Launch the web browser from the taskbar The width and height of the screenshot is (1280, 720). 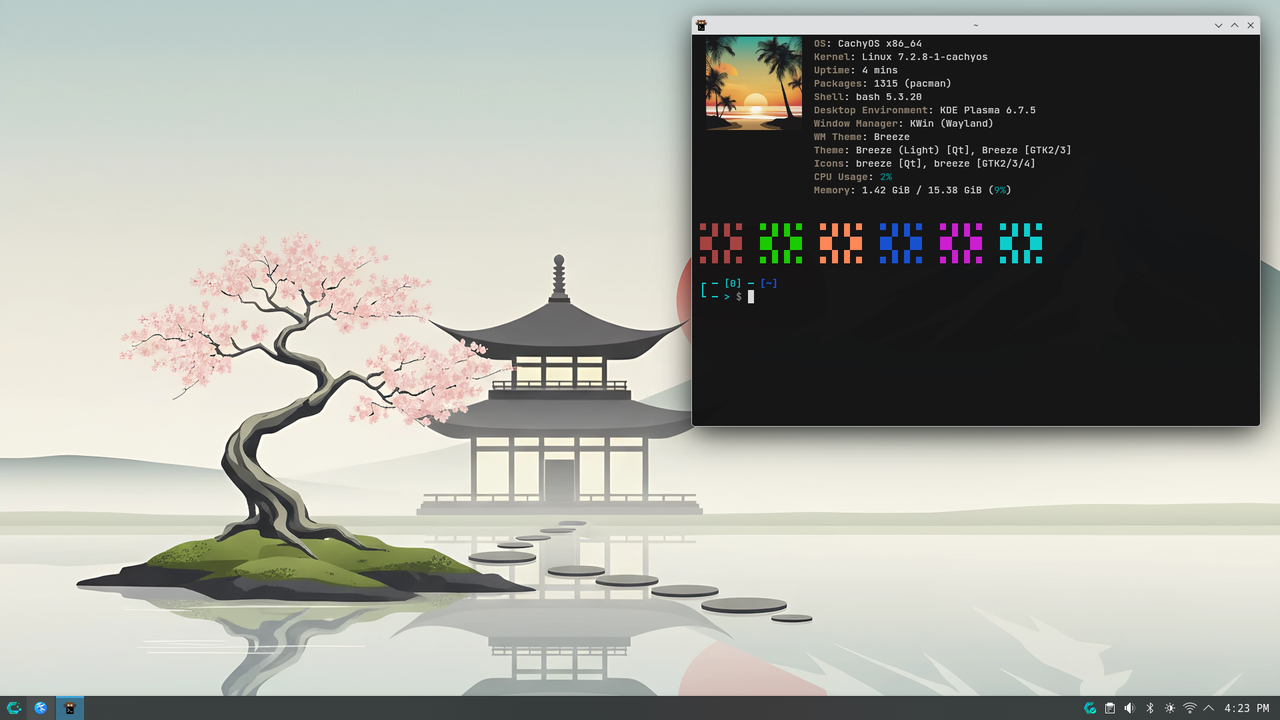point(41,708)
